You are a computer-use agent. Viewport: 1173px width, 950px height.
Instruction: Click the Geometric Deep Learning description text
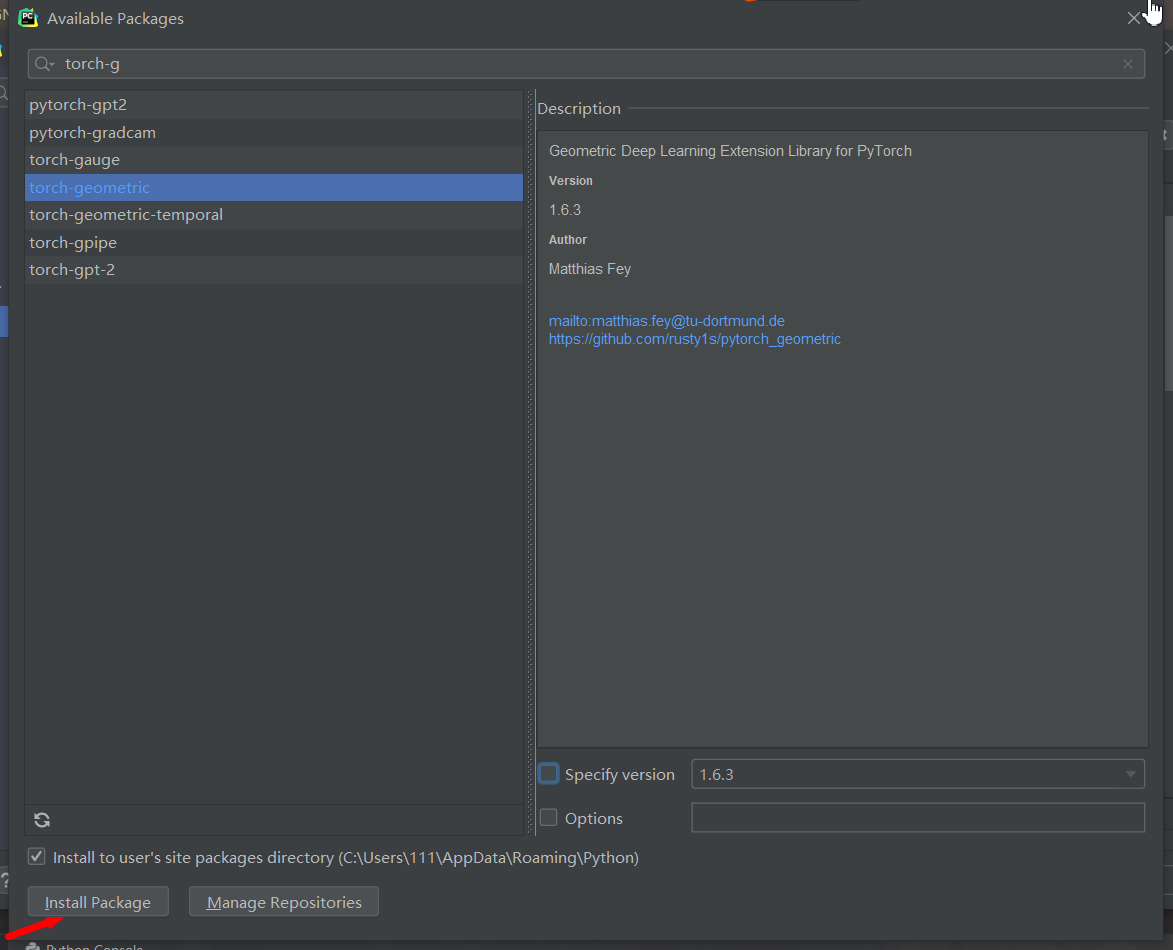[x=730, y=151]
